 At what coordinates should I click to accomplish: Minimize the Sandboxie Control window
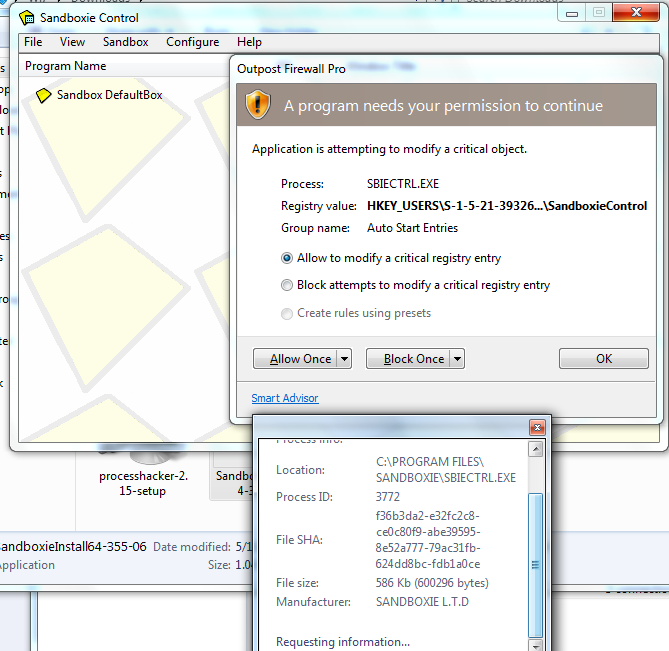click(x=572, y=13)
